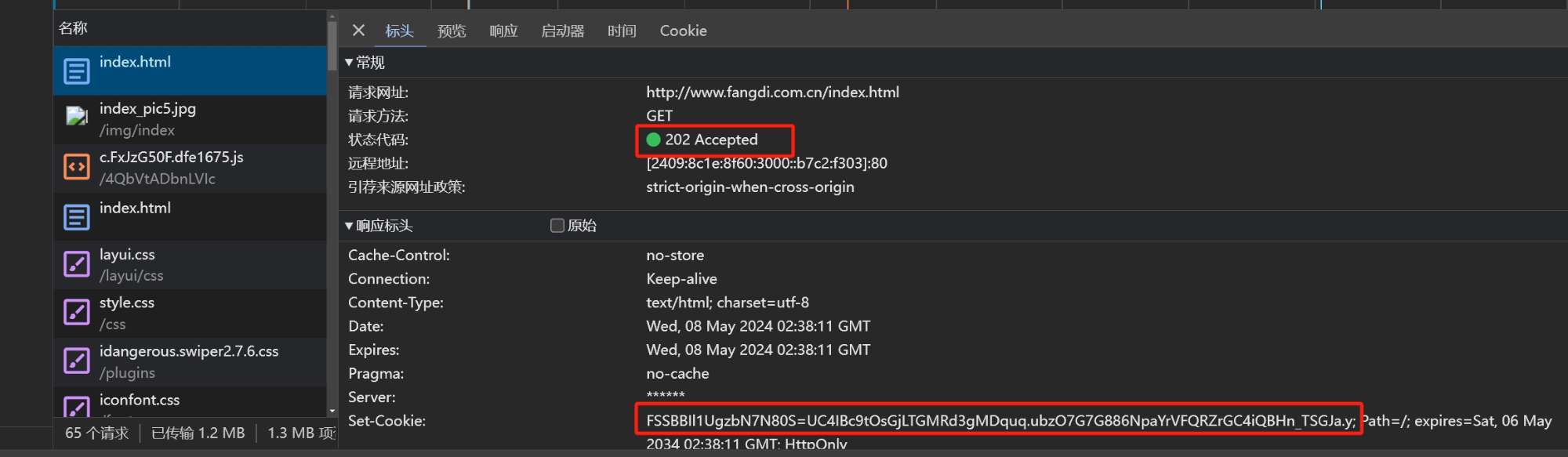
Task: Click the 状态代码 label
Action: click(378, 140)
